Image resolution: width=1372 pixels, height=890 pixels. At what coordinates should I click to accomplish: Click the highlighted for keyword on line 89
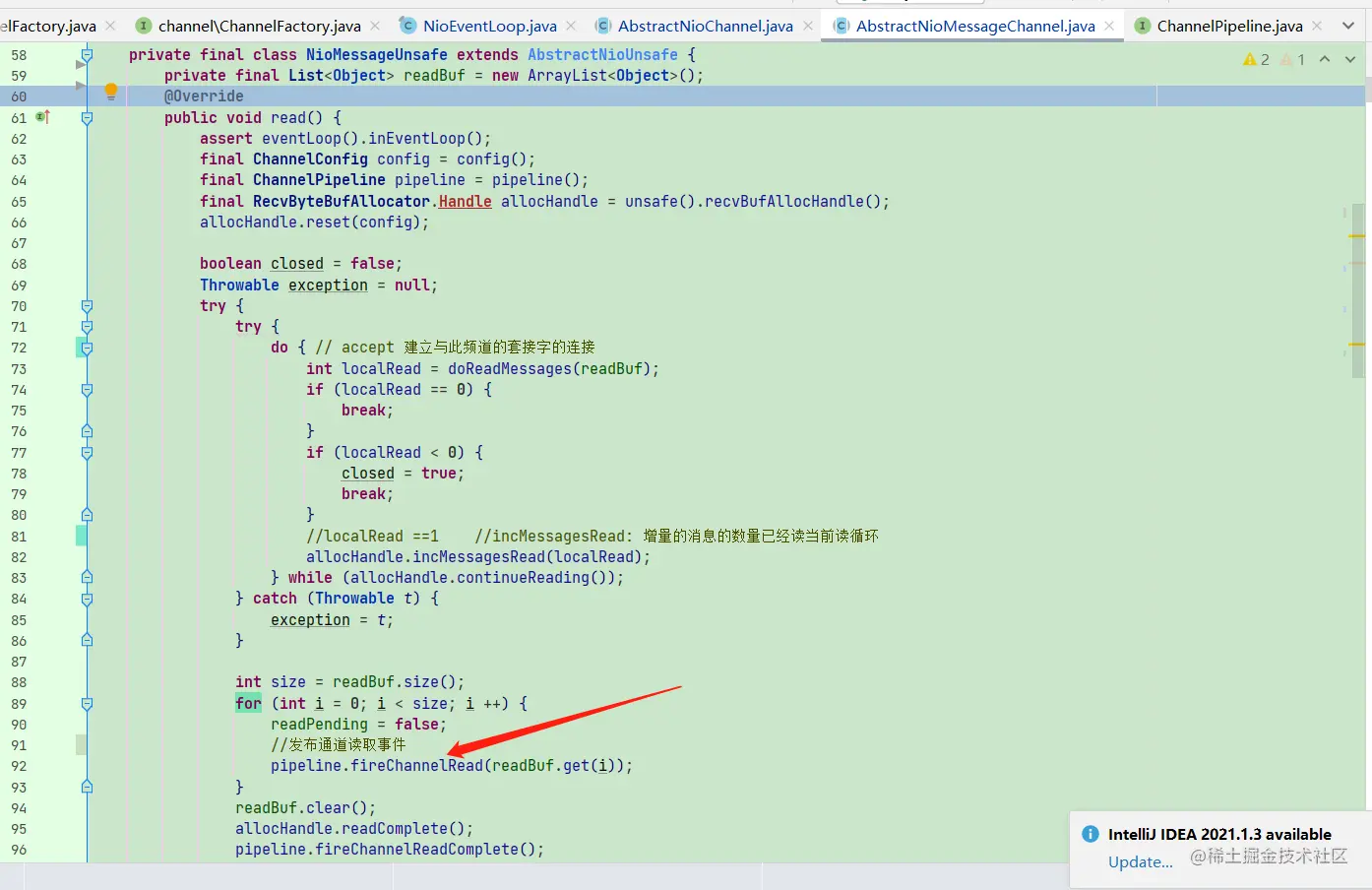pyautogui.click(x=248, y=703)
